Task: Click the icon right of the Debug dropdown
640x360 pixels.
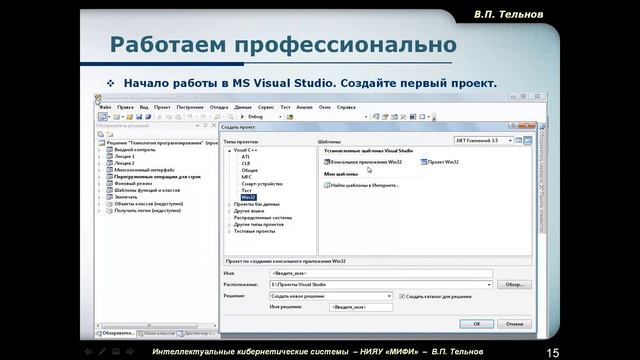Action: [290, 117]
